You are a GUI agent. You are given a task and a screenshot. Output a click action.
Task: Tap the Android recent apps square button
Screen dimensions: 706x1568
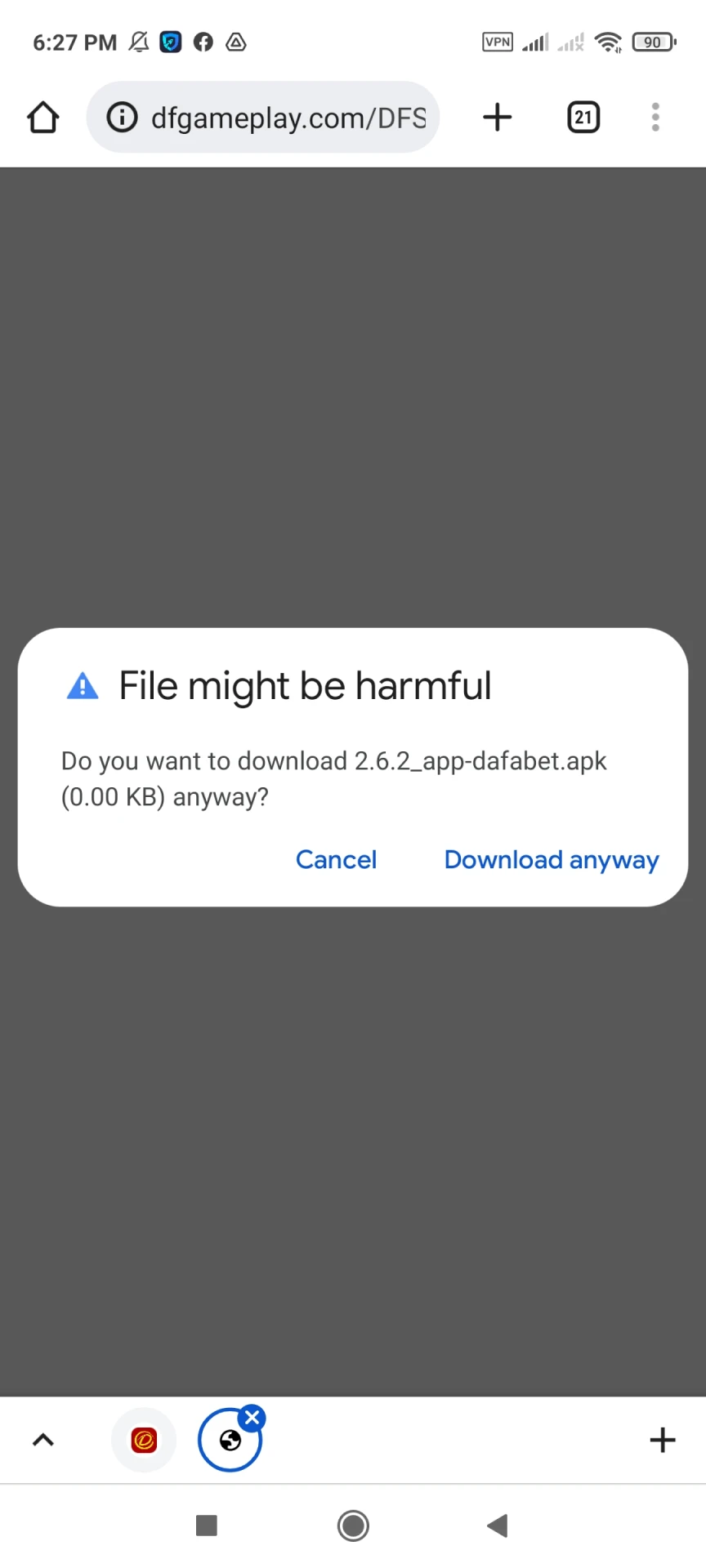click(x=207, y=1526)
